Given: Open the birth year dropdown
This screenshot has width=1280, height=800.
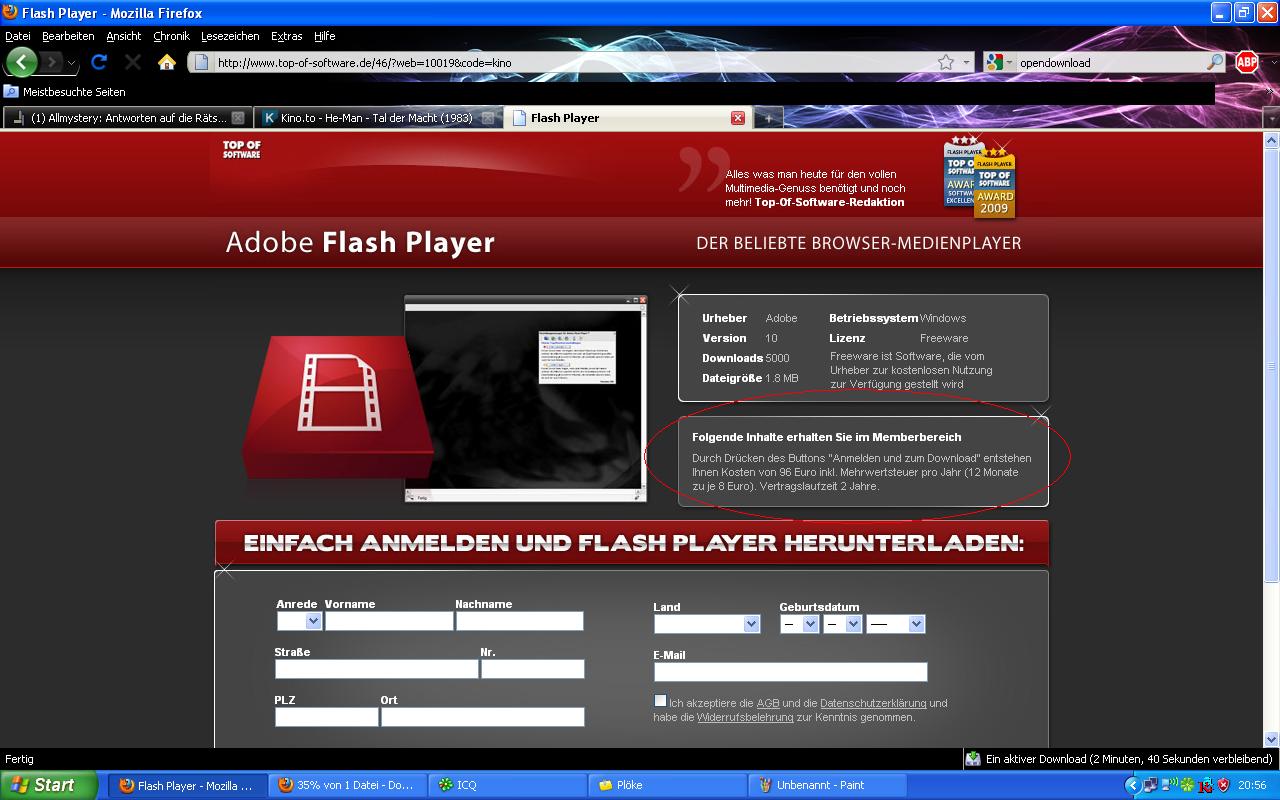Looking at the screenshot, I should (895, 624).
